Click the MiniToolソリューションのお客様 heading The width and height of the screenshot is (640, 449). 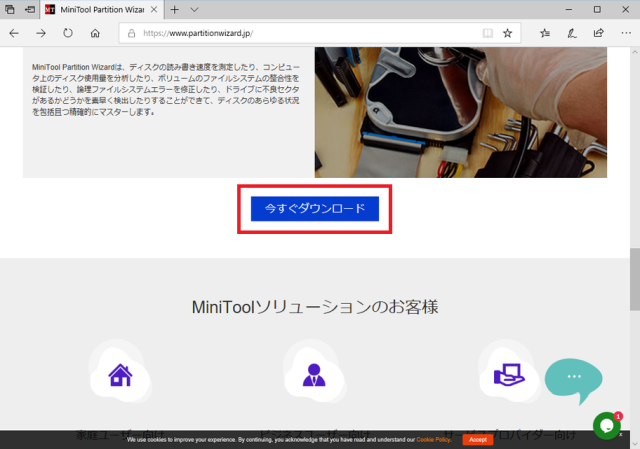pos(315,307)
